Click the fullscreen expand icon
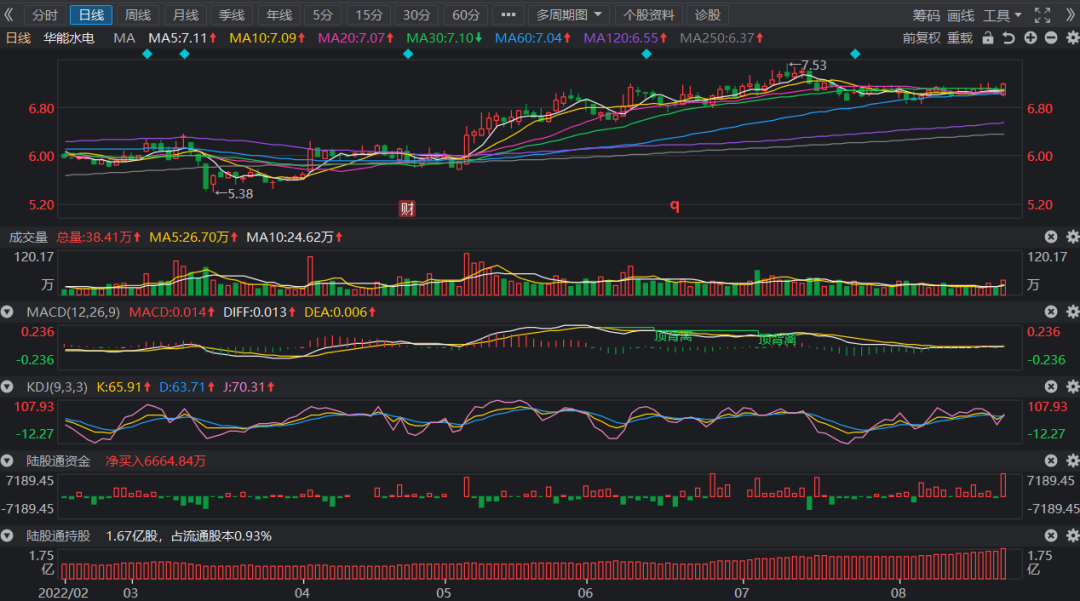This screenshot has width=1080, height=601. tap(1042, 15)
